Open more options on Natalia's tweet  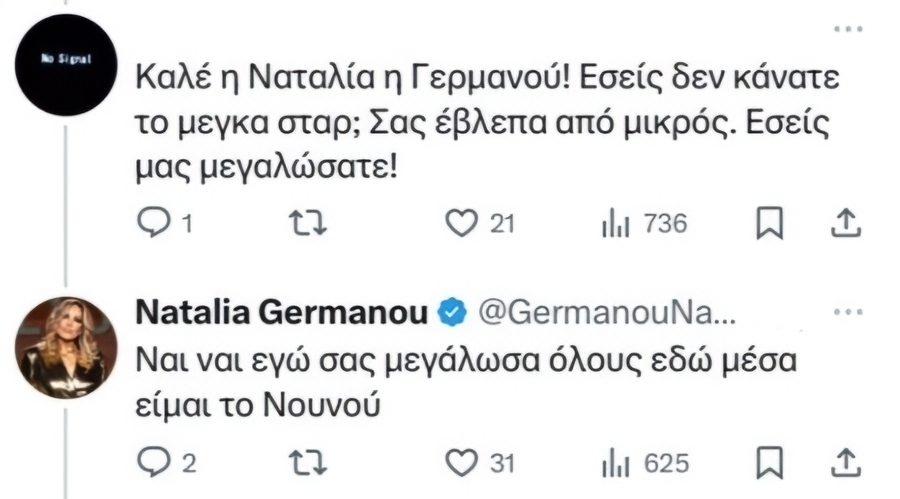pos(848,312)
